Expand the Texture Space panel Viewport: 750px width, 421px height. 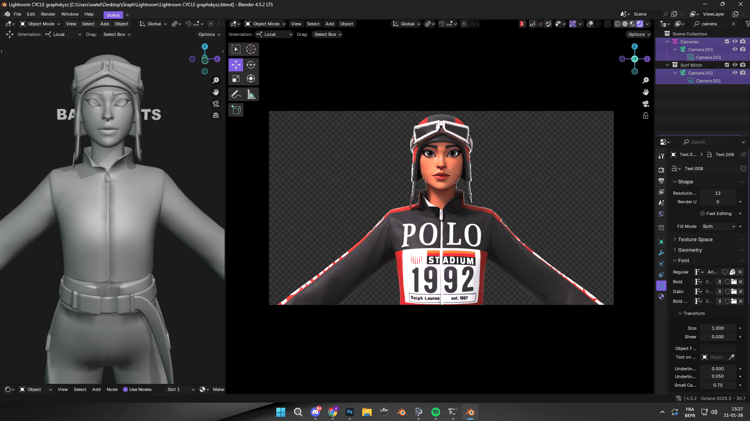click(693, 239)
